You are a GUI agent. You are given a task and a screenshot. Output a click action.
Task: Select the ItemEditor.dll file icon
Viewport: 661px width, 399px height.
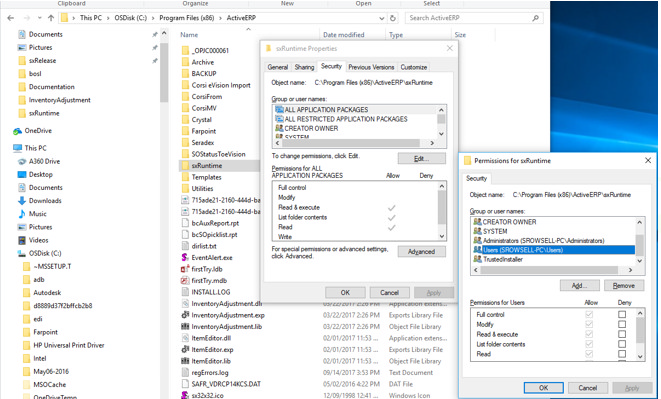(185, 338)
